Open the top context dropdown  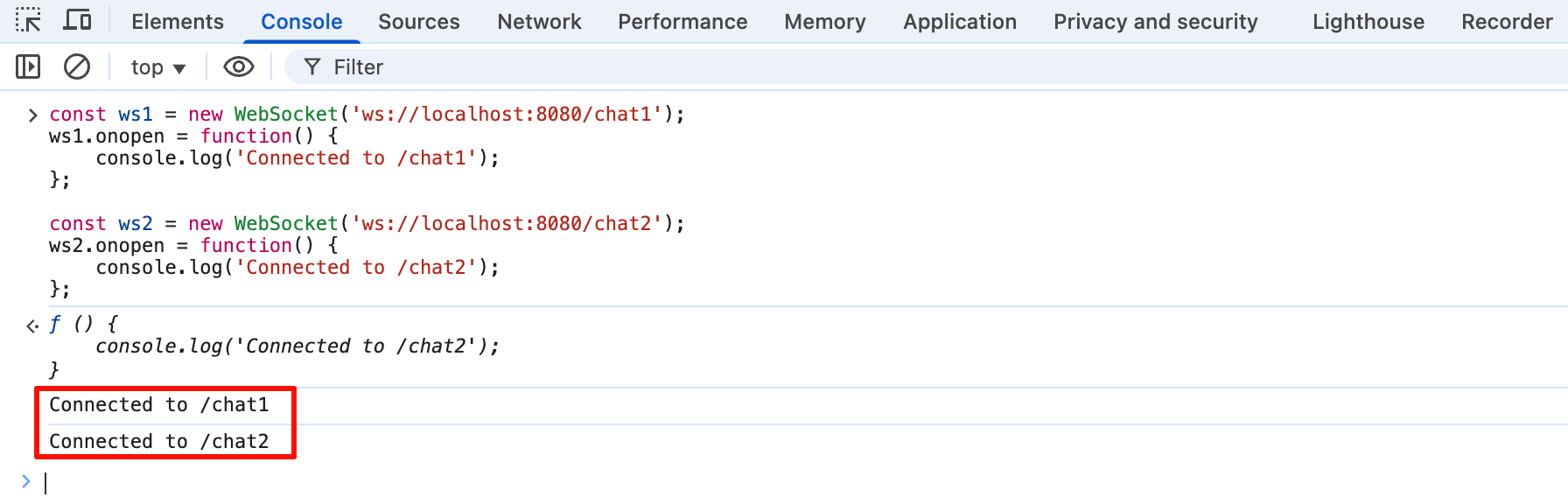(157, 67)
